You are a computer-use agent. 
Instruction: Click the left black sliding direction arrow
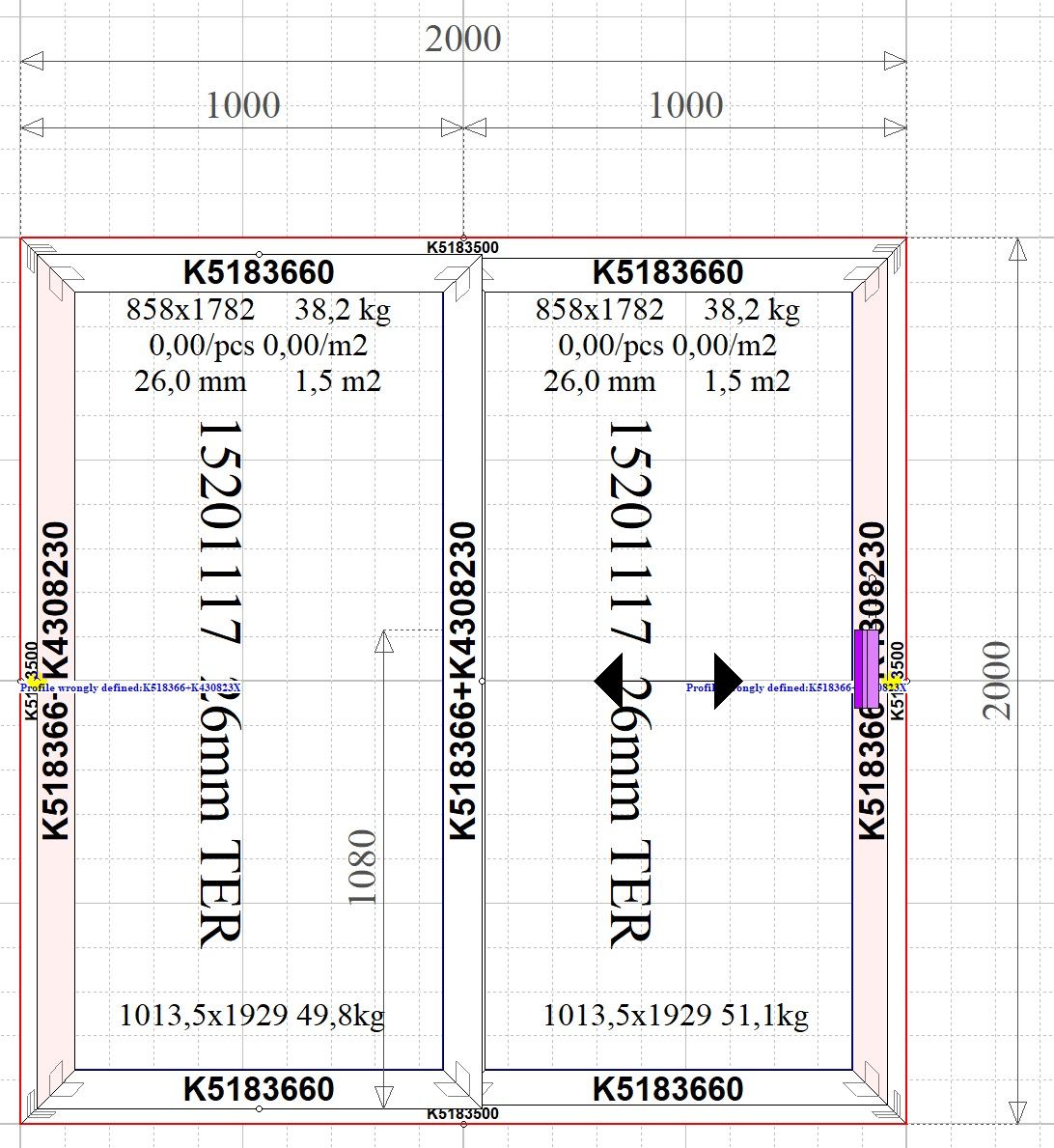click(x=612, y=681)
